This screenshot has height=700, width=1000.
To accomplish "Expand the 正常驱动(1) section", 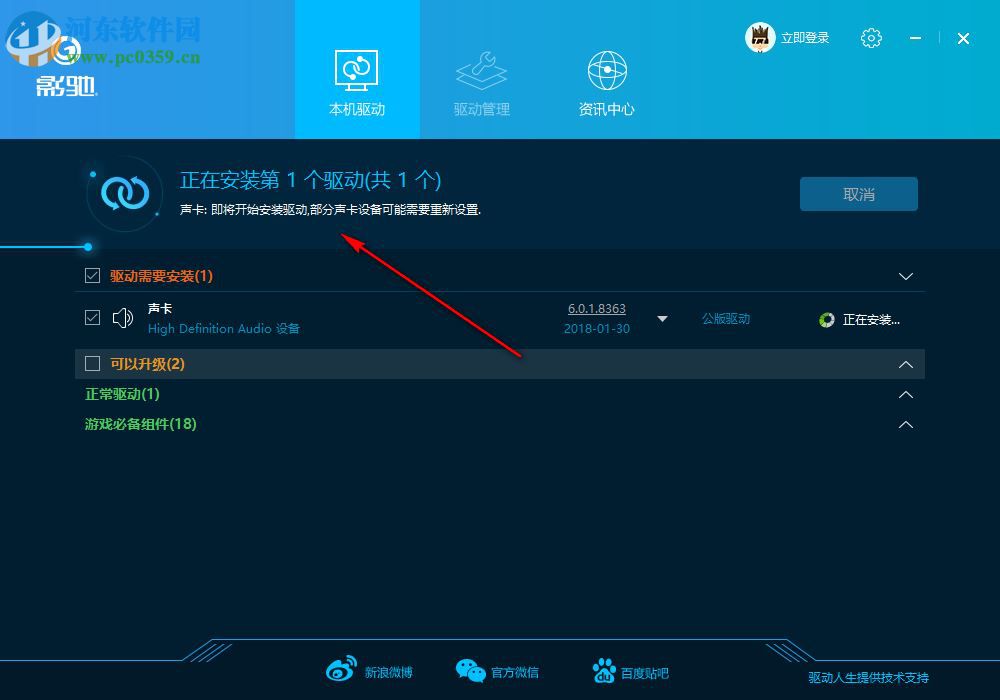I will [x=906, y=394].
